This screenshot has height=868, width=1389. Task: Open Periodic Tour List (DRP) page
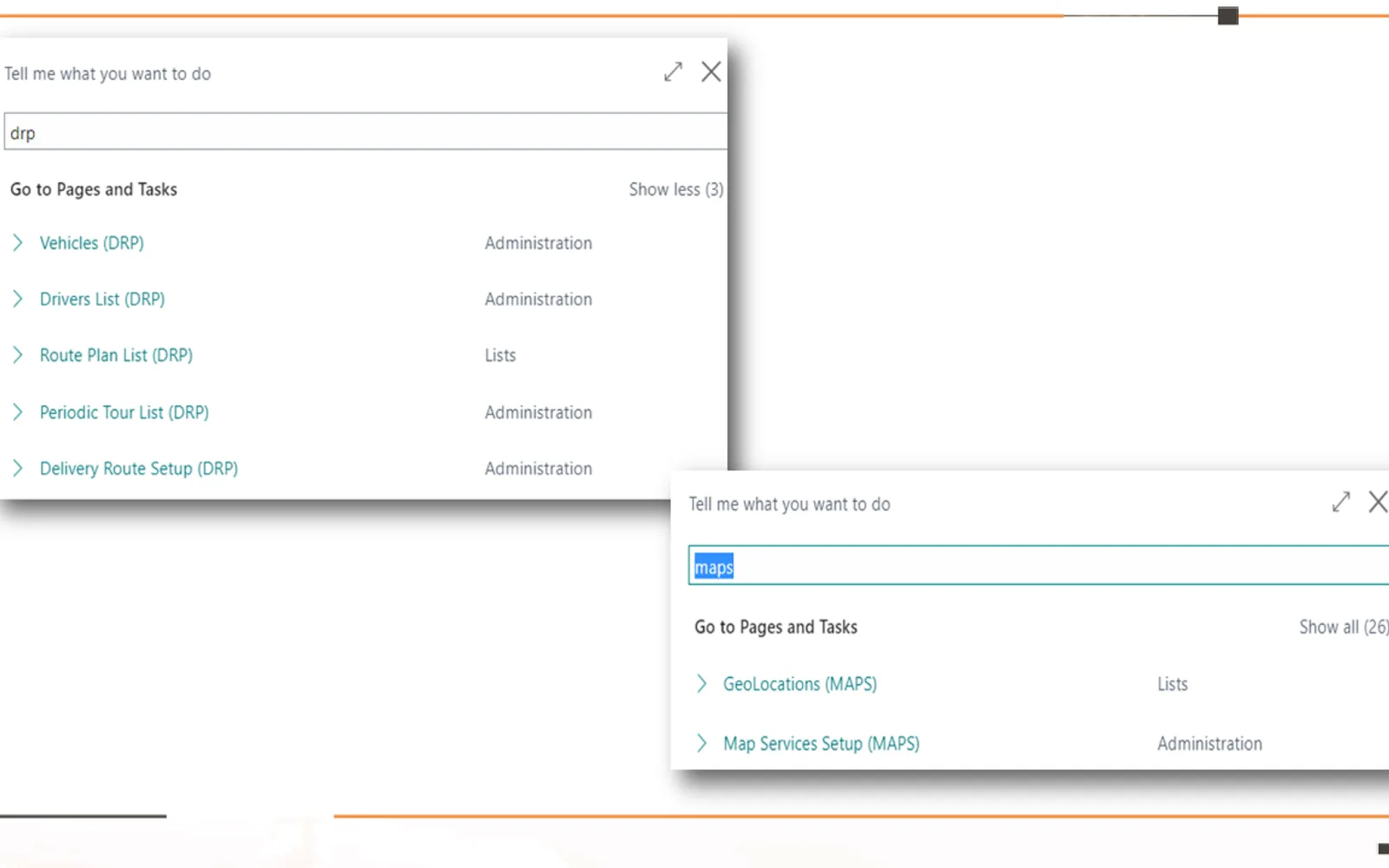click(124, 412)
